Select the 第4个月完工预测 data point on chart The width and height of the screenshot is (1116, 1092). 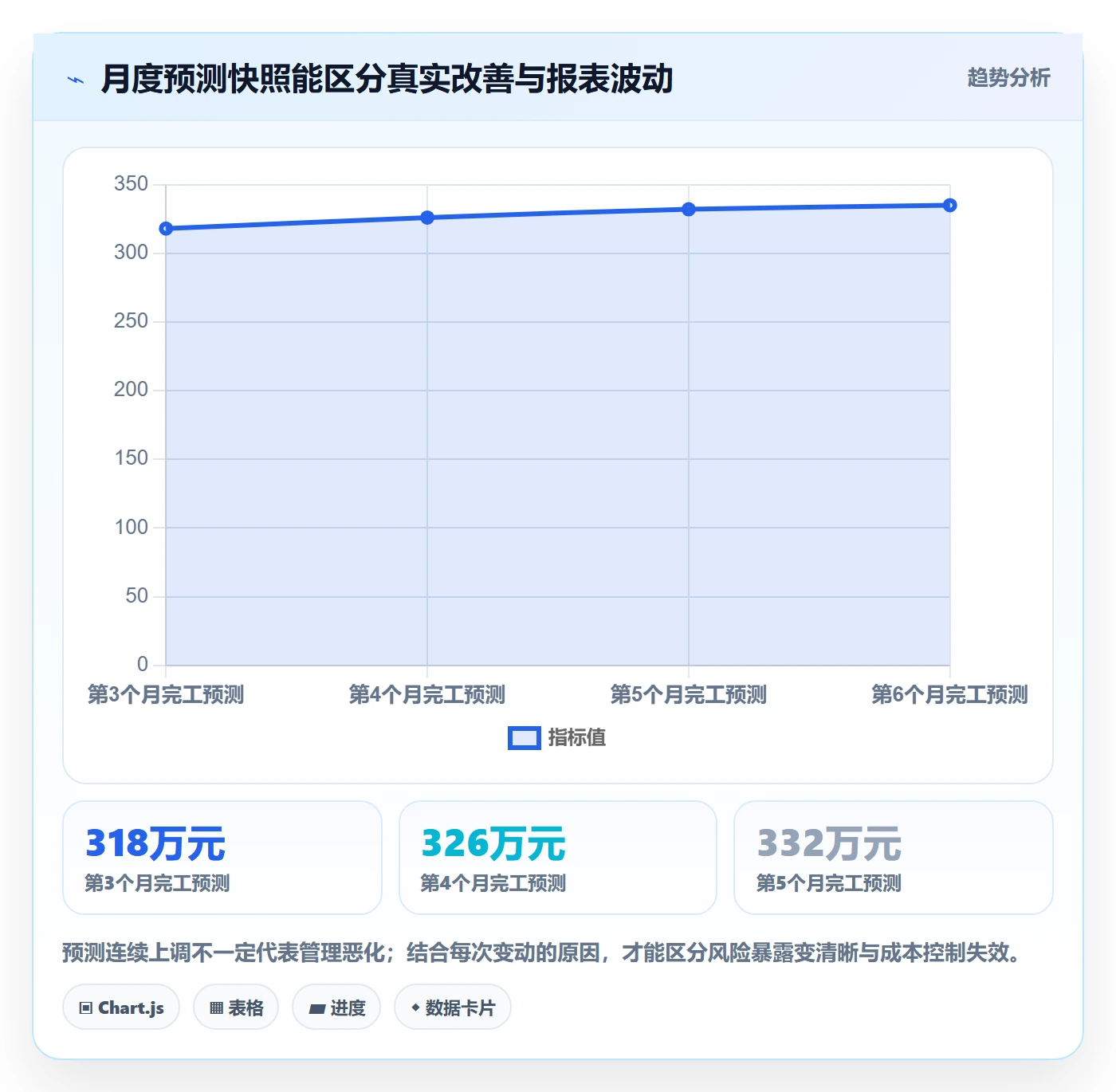pyautogui.click(x=427, y=218)
